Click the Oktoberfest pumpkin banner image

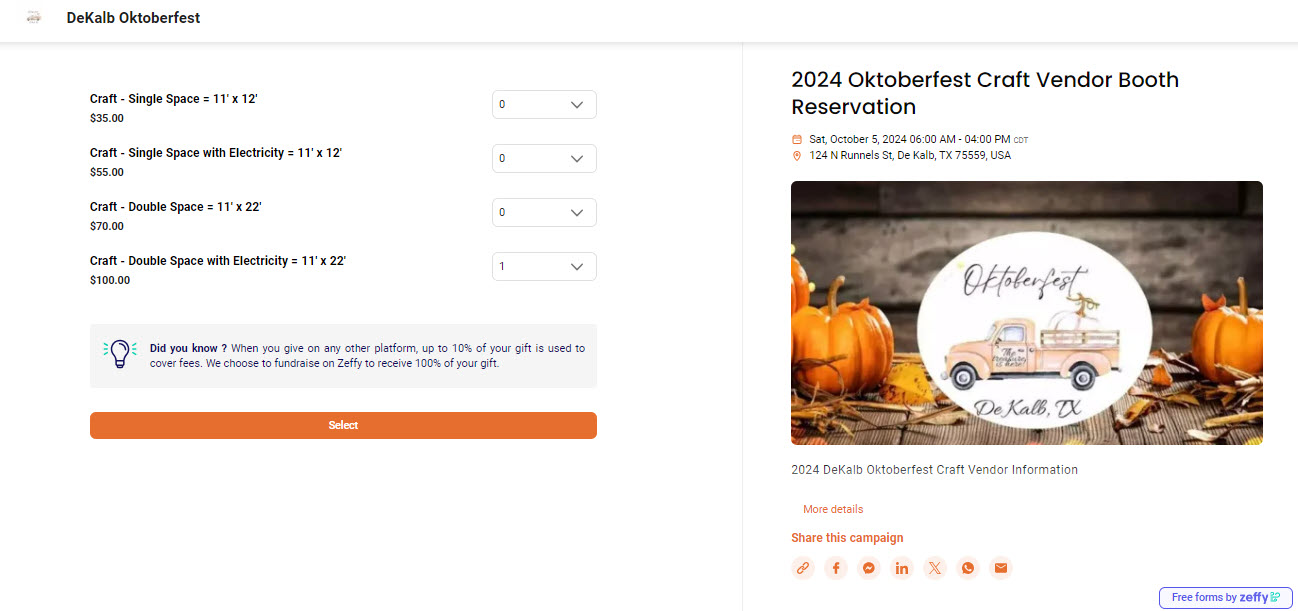tap(1026, 313)
